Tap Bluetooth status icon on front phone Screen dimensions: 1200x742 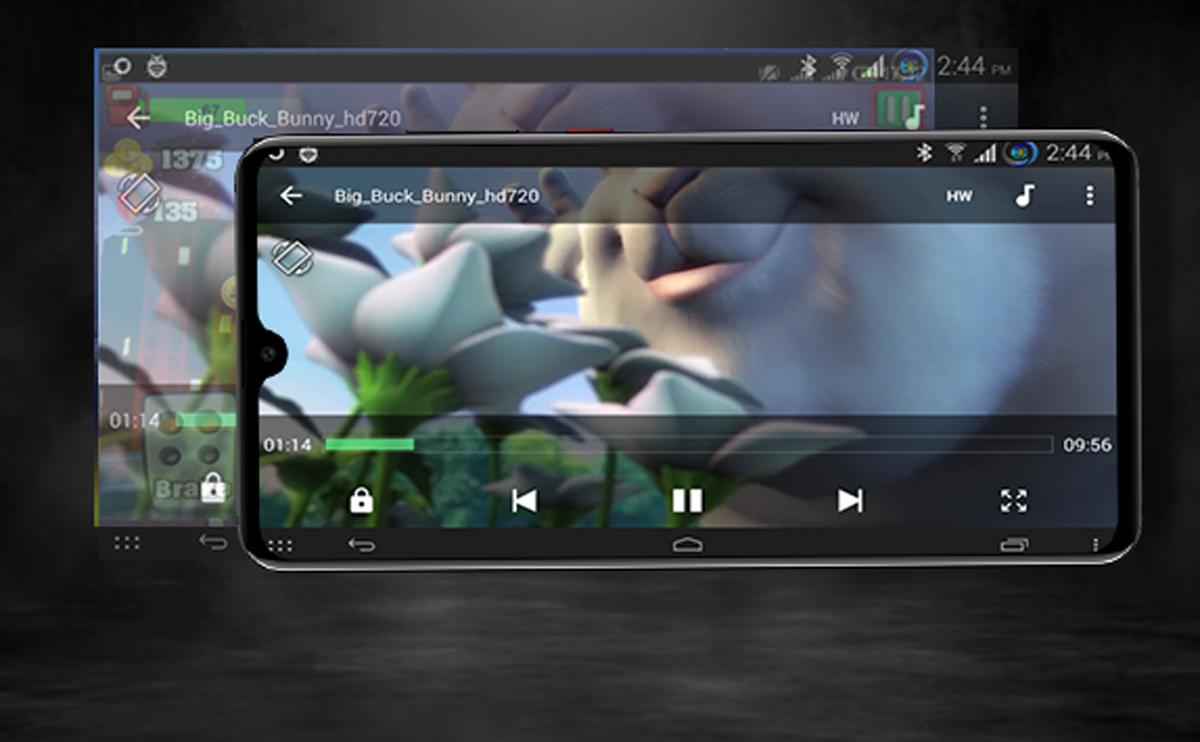coord(925,153)
